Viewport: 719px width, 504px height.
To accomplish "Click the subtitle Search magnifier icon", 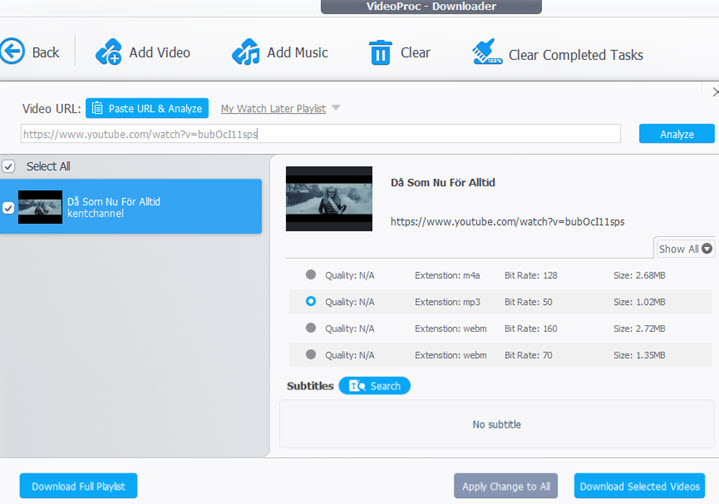I will [x=355, y=386].
